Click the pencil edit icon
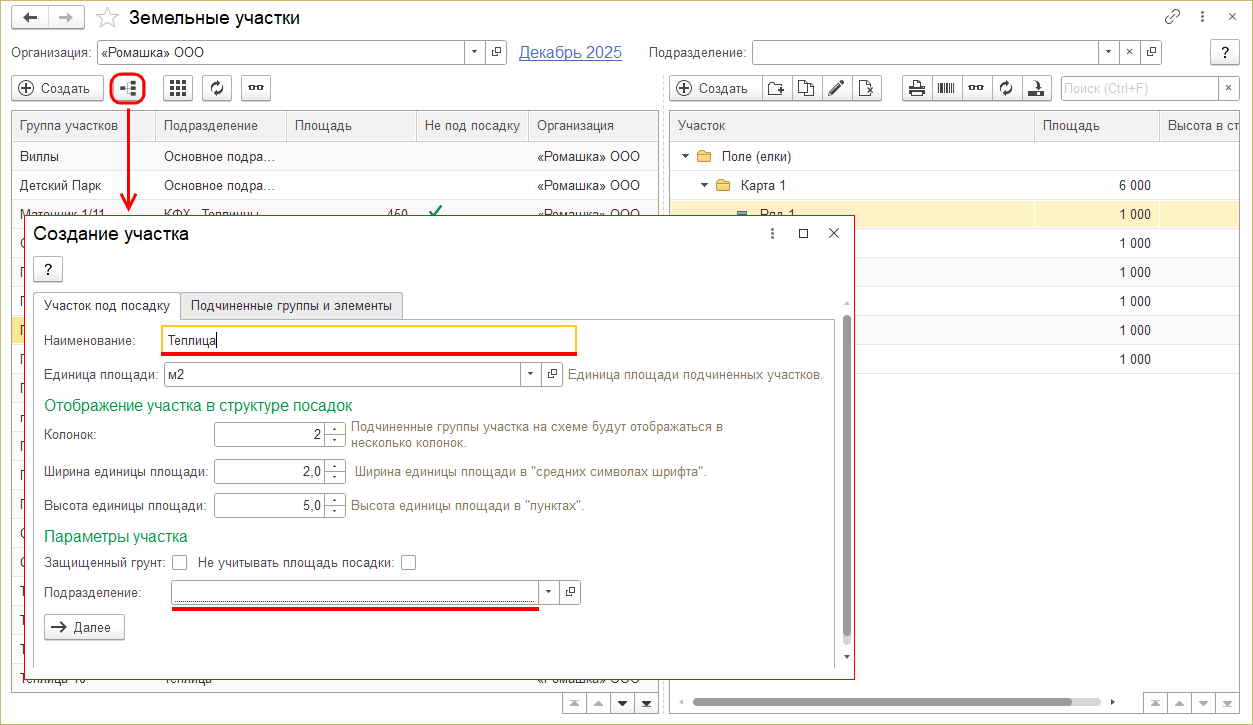 pos(836,88)
